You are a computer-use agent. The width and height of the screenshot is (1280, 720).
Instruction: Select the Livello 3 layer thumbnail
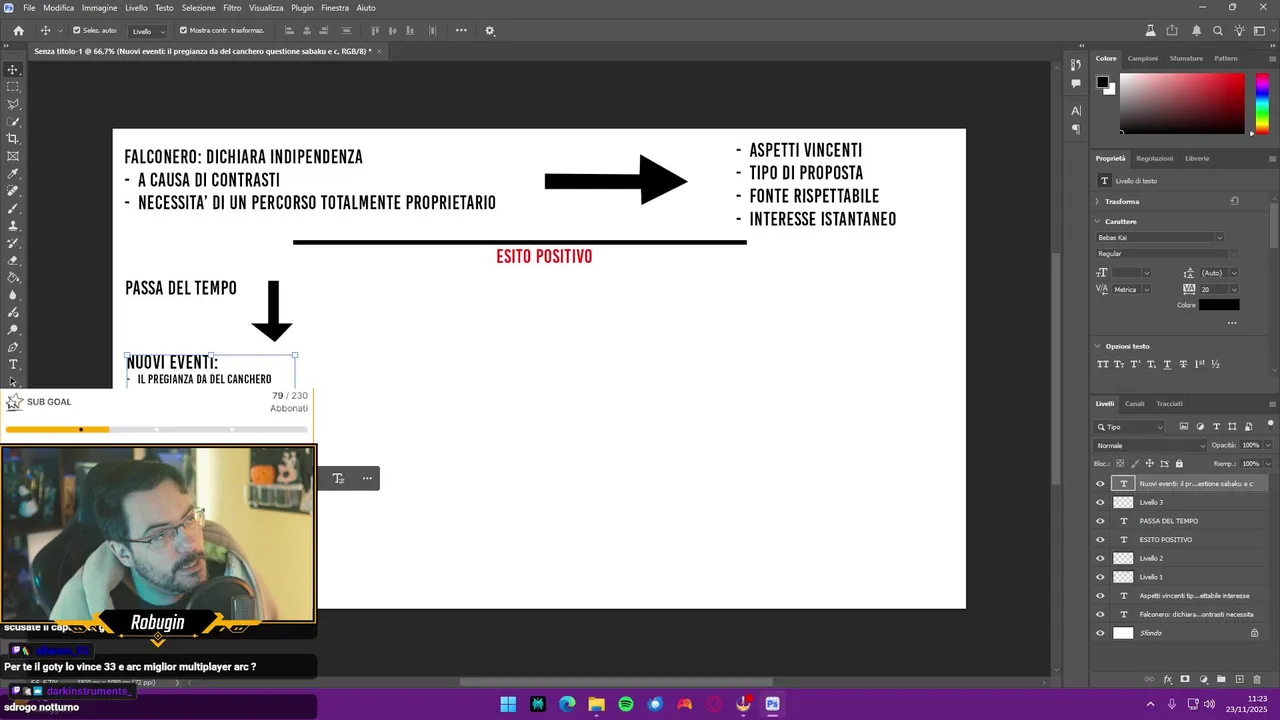point(1123,502)
